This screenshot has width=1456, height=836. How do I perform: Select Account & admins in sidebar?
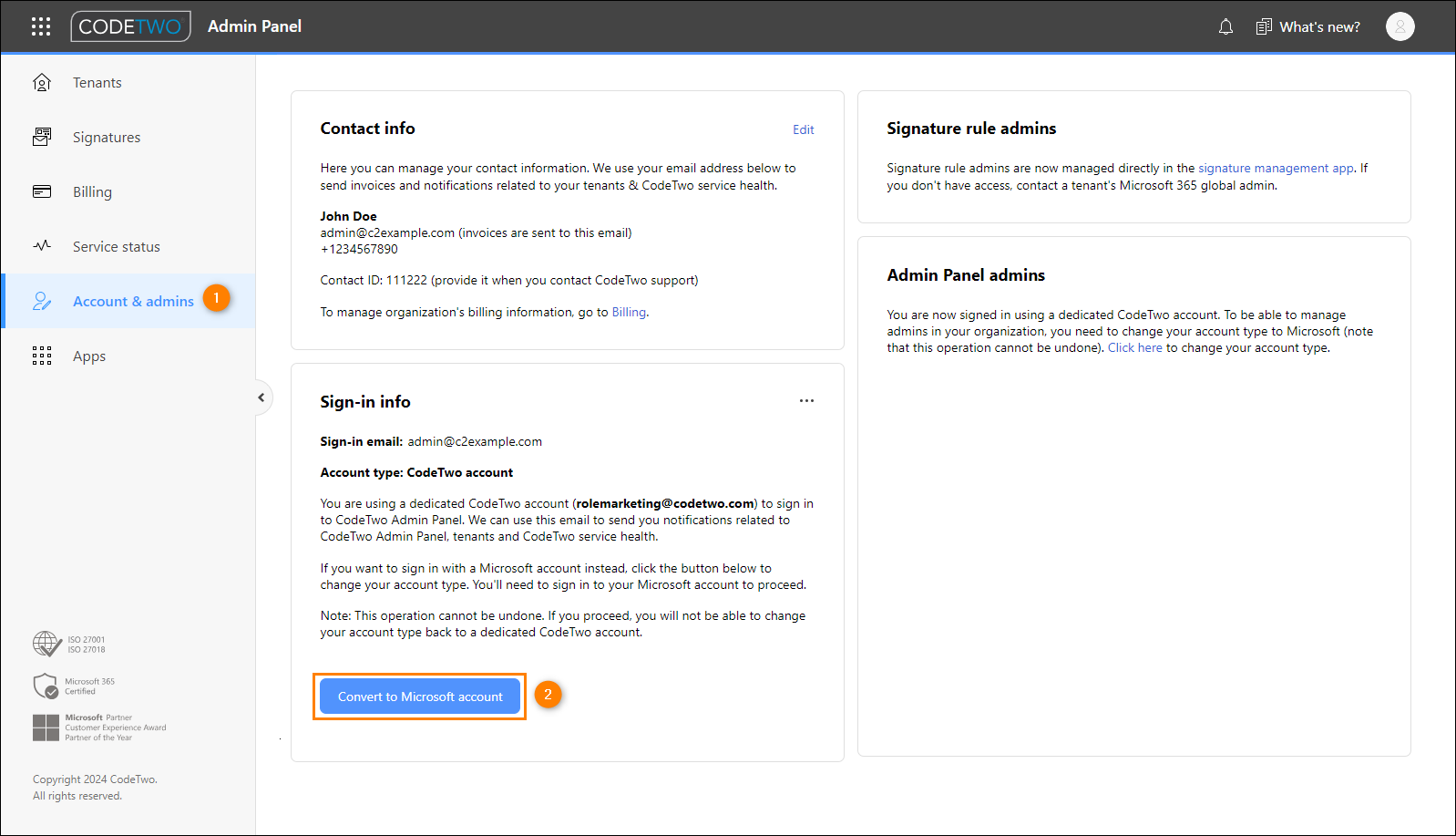(x=128, y=301)
